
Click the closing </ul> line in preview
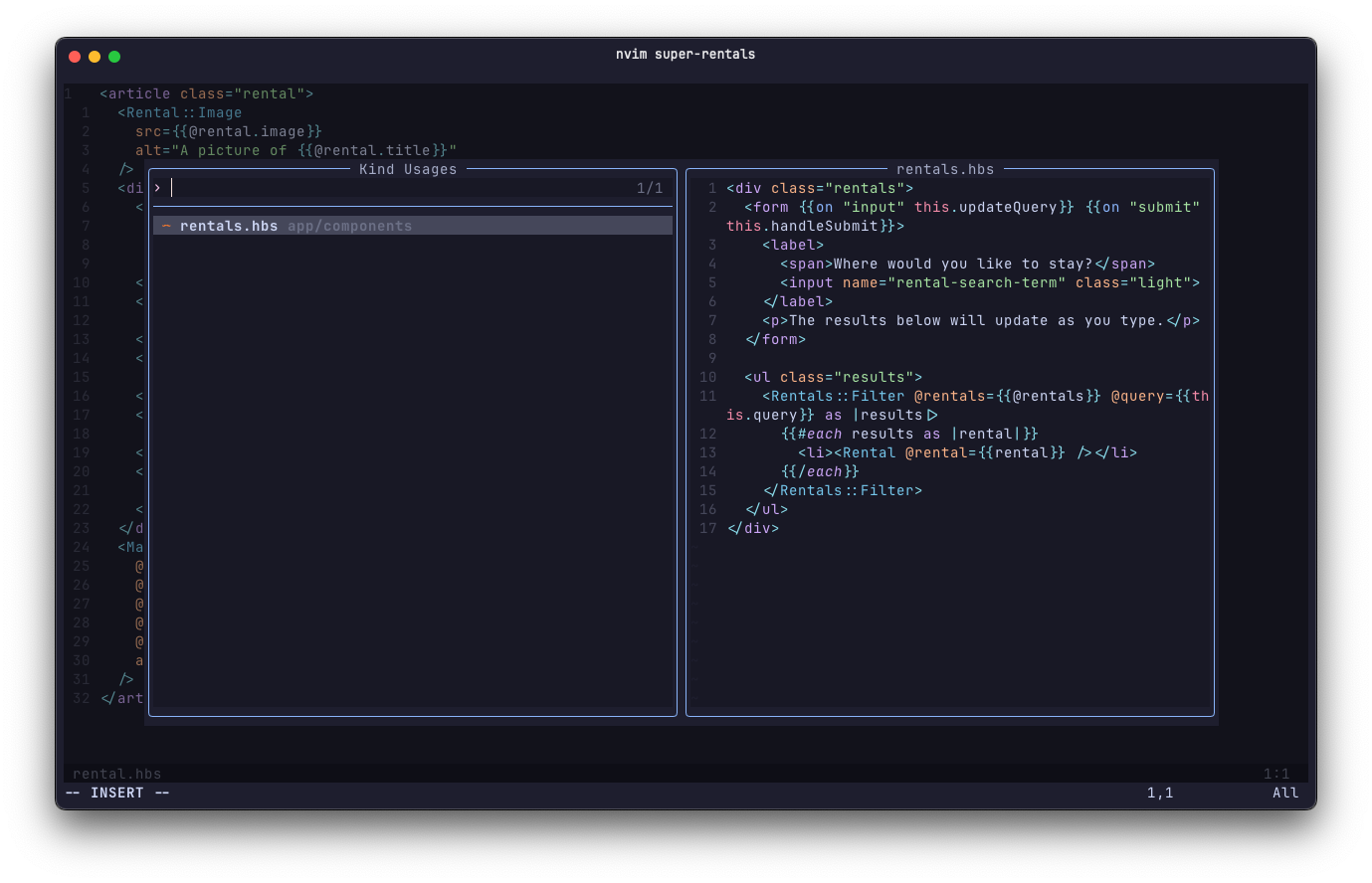coord(766,509)
